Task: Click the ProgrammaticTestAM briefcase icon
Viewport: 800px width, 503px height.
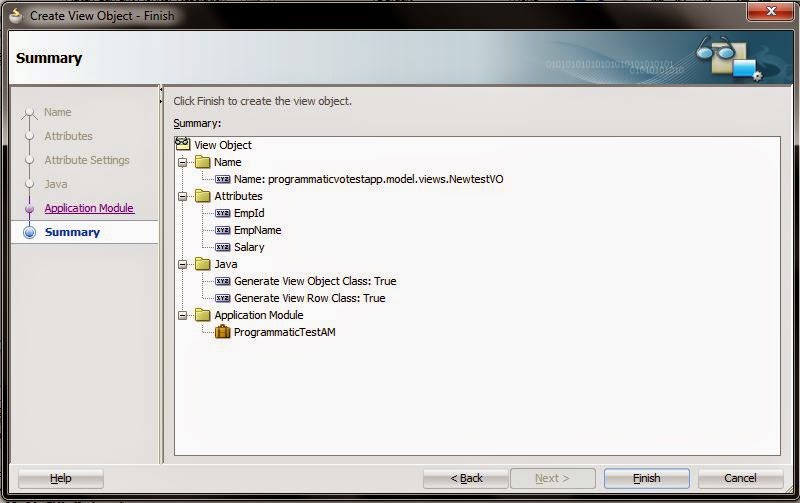Action: tap(222, 332)
